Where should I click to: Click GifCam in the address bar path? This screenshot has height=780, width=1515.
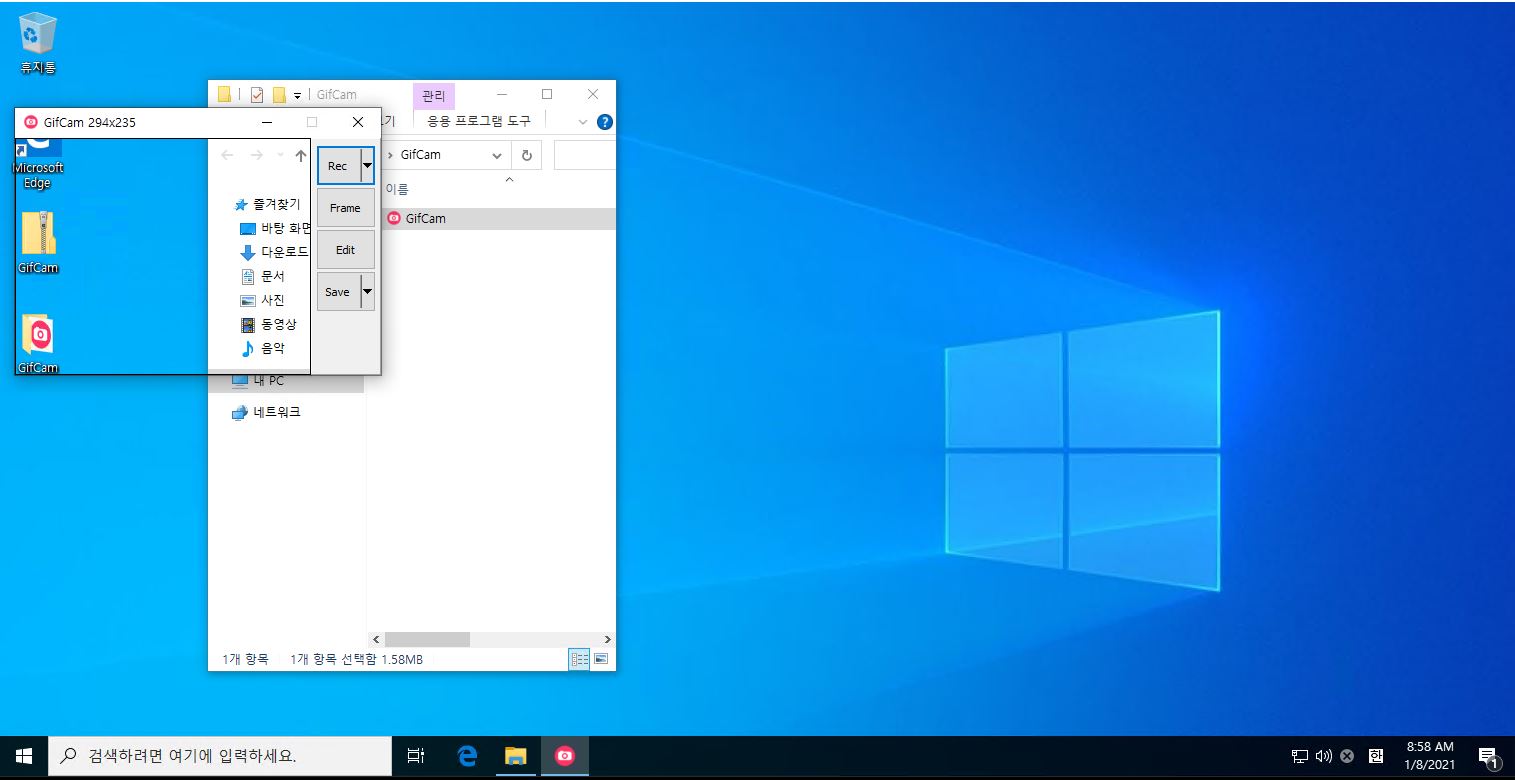[x=421, y=155]
